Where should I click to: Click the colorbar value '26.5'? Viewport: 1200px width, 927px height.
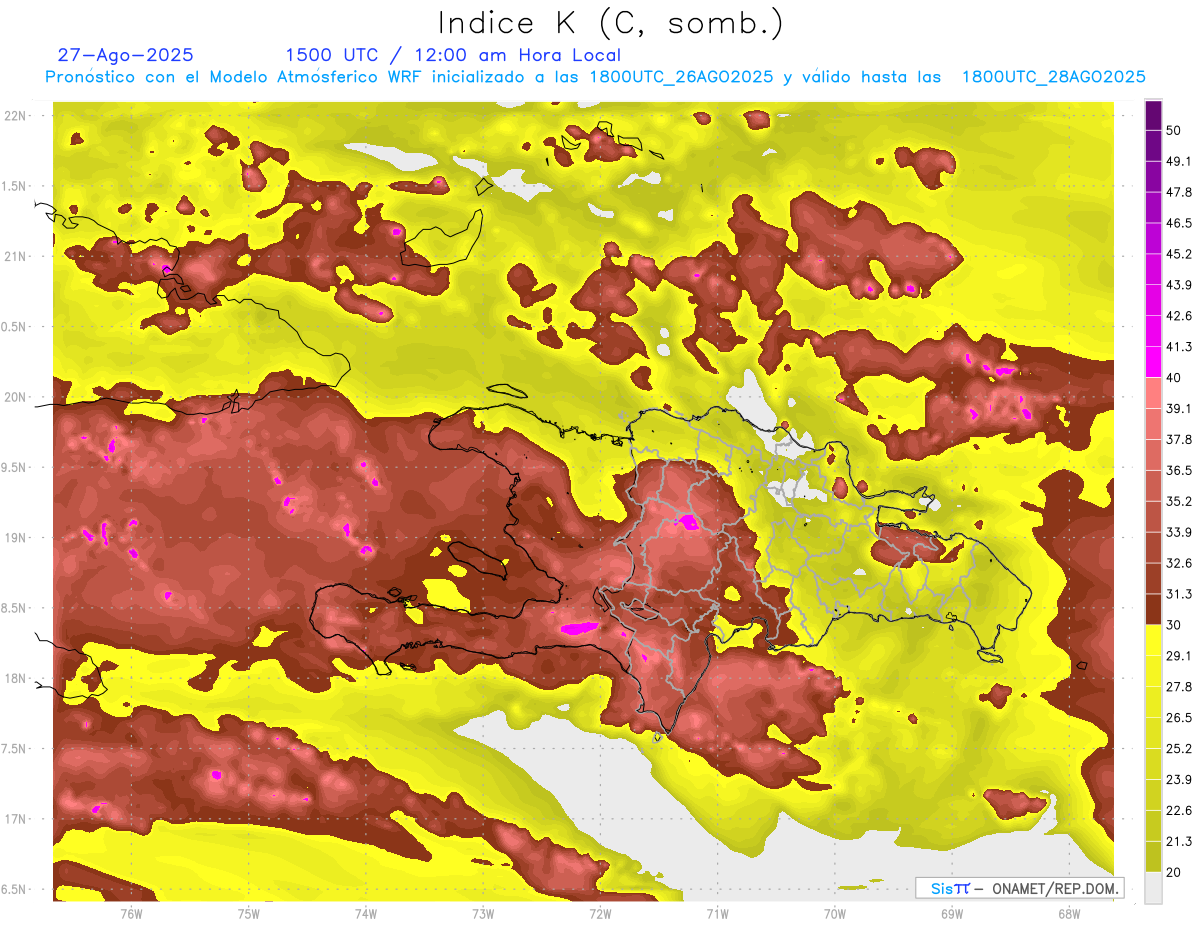pos(1178,717)
